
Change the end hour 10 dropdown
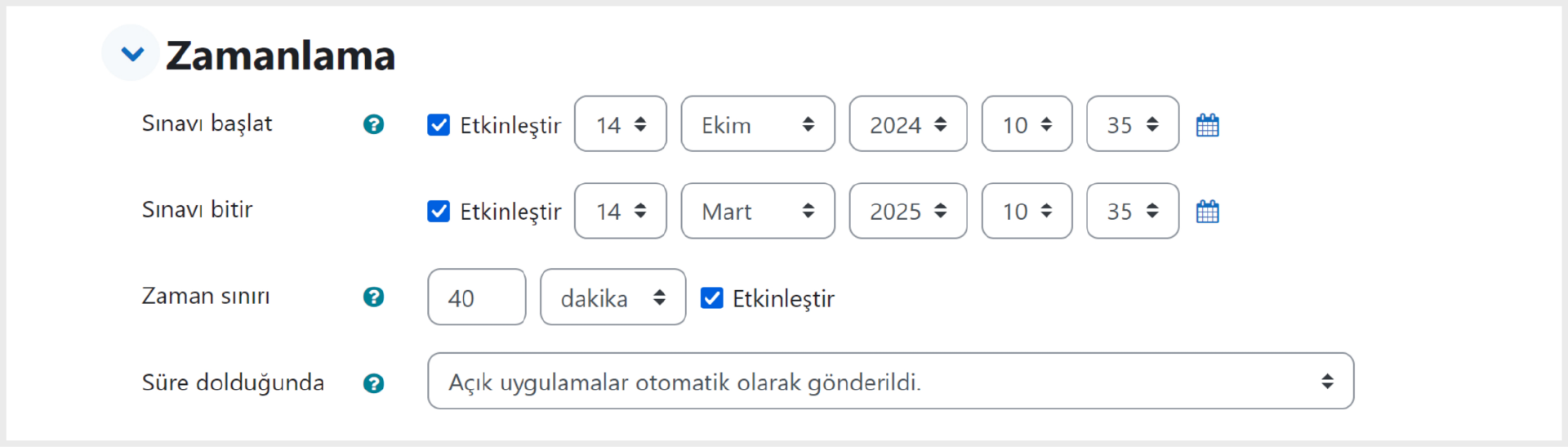[x=1027, y=211]
